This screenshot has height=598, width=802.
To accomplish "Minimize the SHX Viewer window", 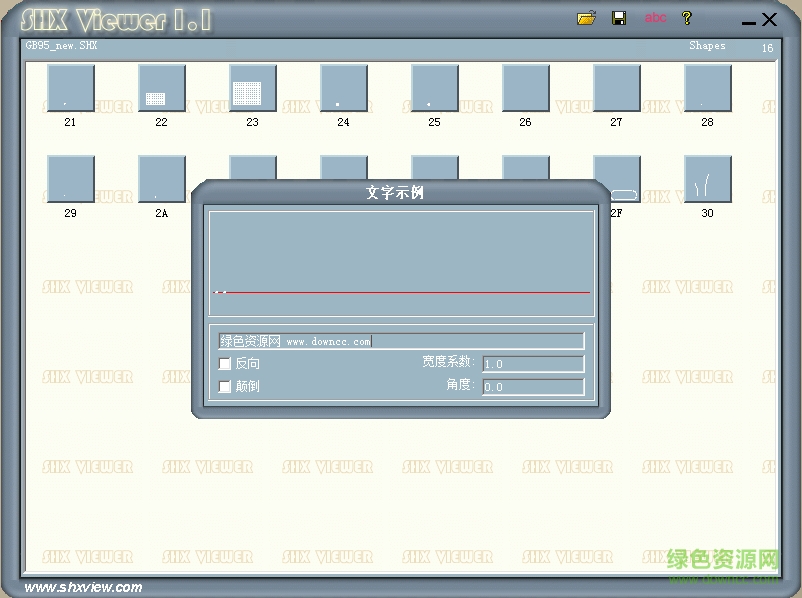I will pos(749,21).
